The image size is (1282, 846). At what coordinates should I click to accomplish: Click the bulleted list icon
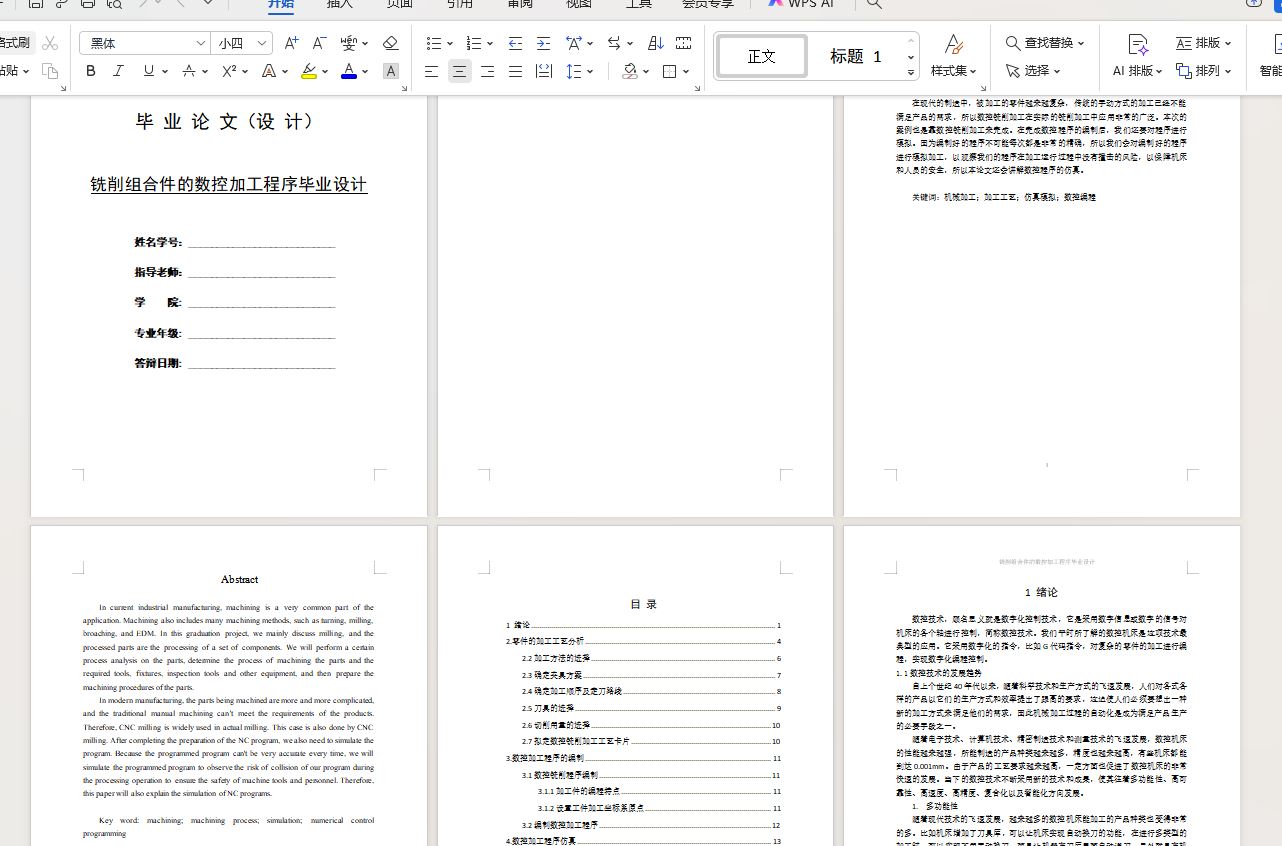coord(434,43)
